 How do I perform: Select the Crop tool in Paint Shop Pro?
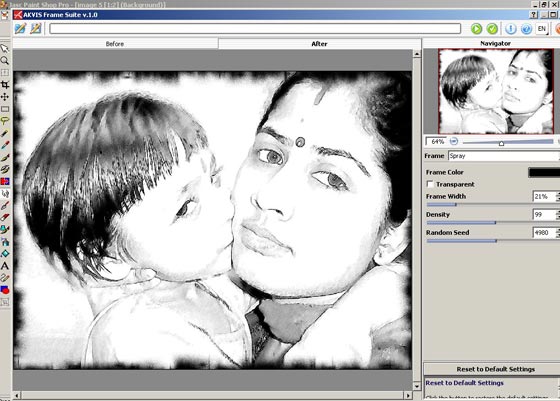(5, 85)
